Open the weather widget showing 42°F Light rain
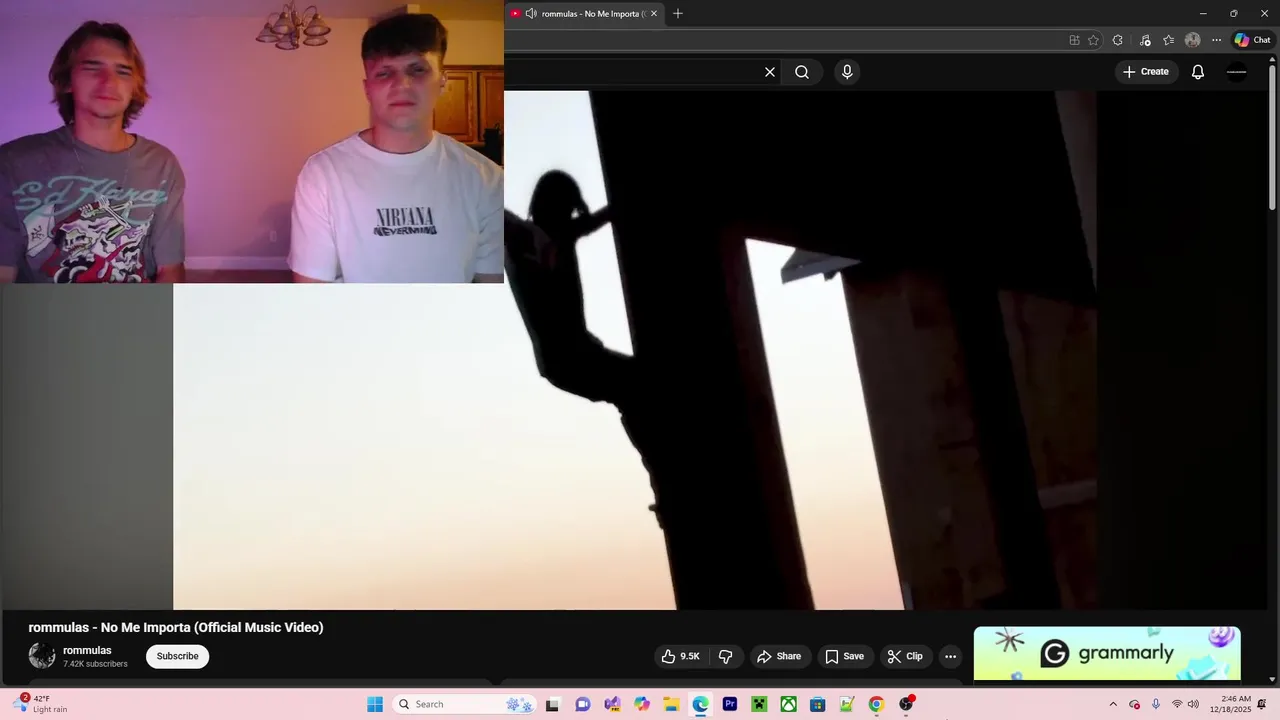 (x=40, y=704)
